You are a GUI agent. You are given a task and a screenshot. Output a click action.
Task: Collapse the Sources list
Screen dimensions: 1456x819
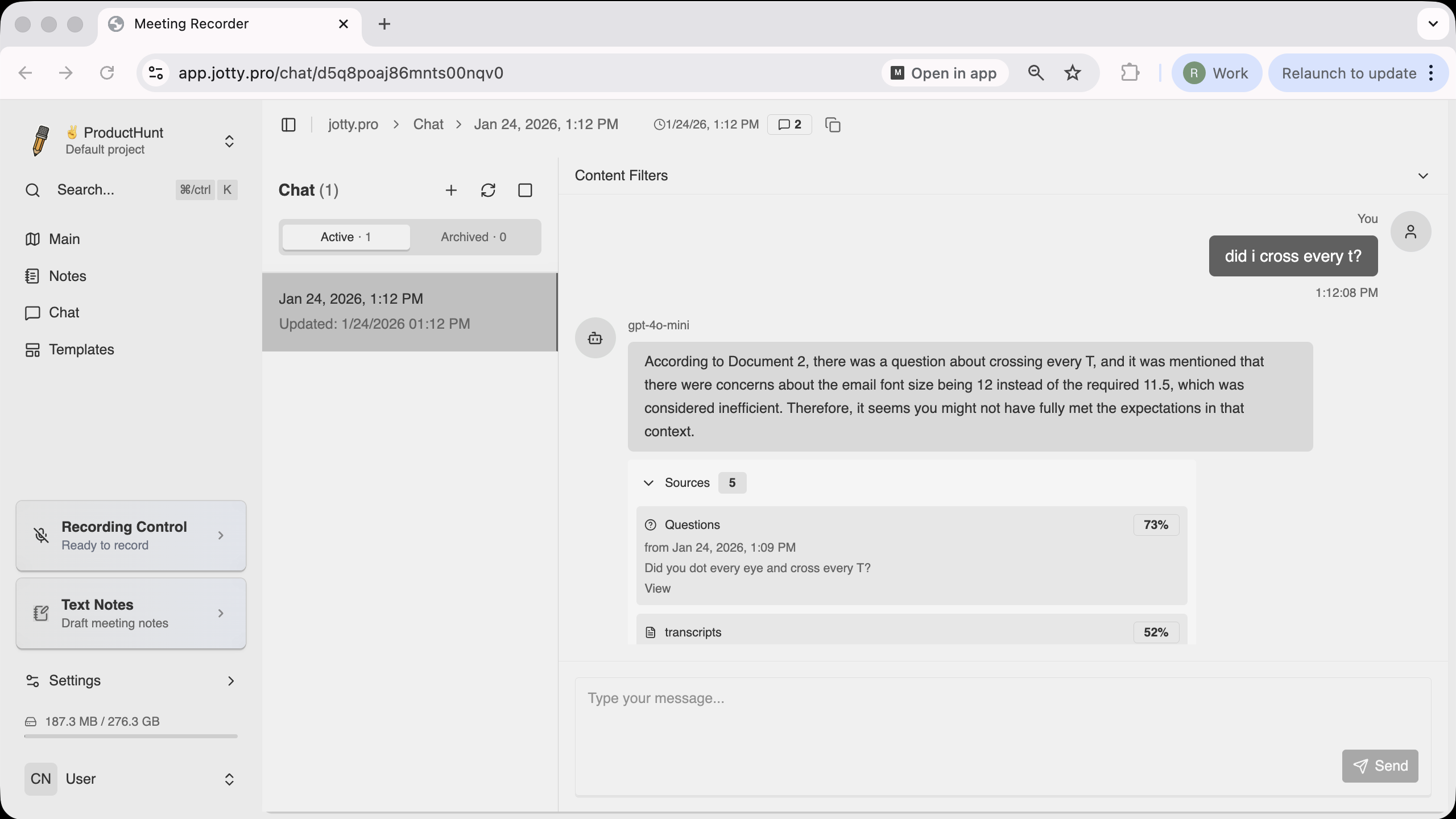[x=648, y=482]
